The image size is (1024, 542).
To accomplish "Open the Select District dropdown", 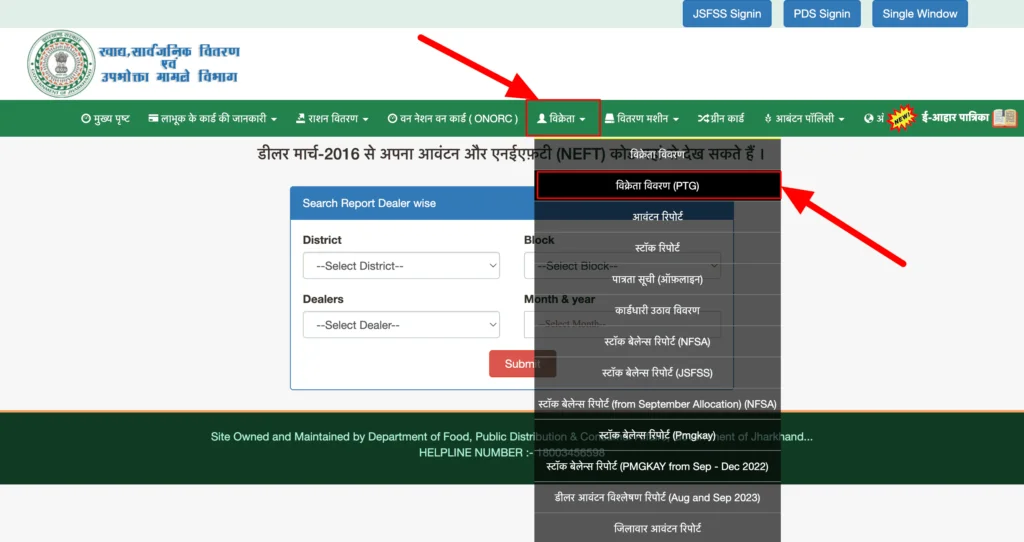I will (x=401, y=266).
